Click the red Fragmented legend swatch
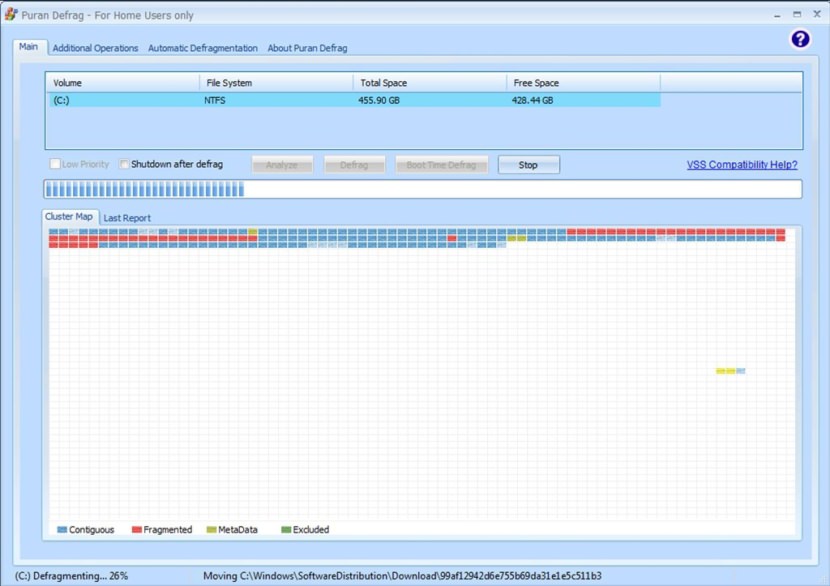830x586 pixels. tap(137, 530)
